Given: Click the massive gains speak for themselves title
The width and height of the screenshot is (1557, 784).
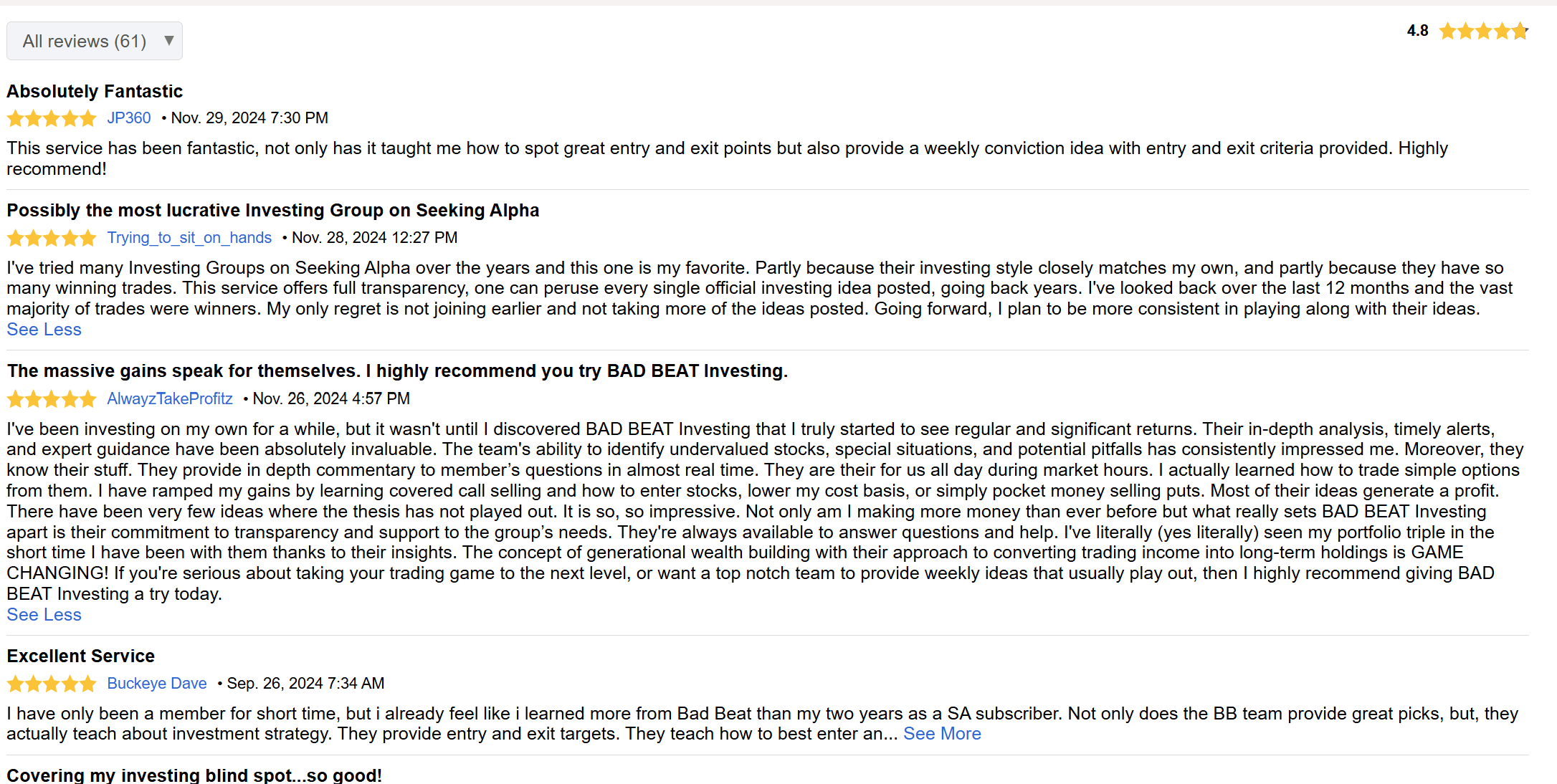Looking at the screenshot, I should pyautogui.click(x=397, y=371).
